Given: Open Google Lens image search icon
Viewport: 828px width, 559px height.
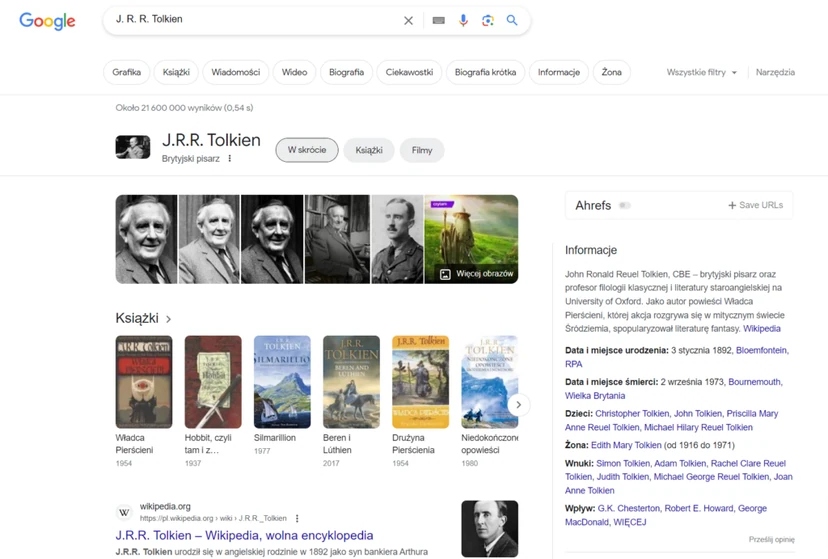Looking at the screenshot, I should coord(488,21).
